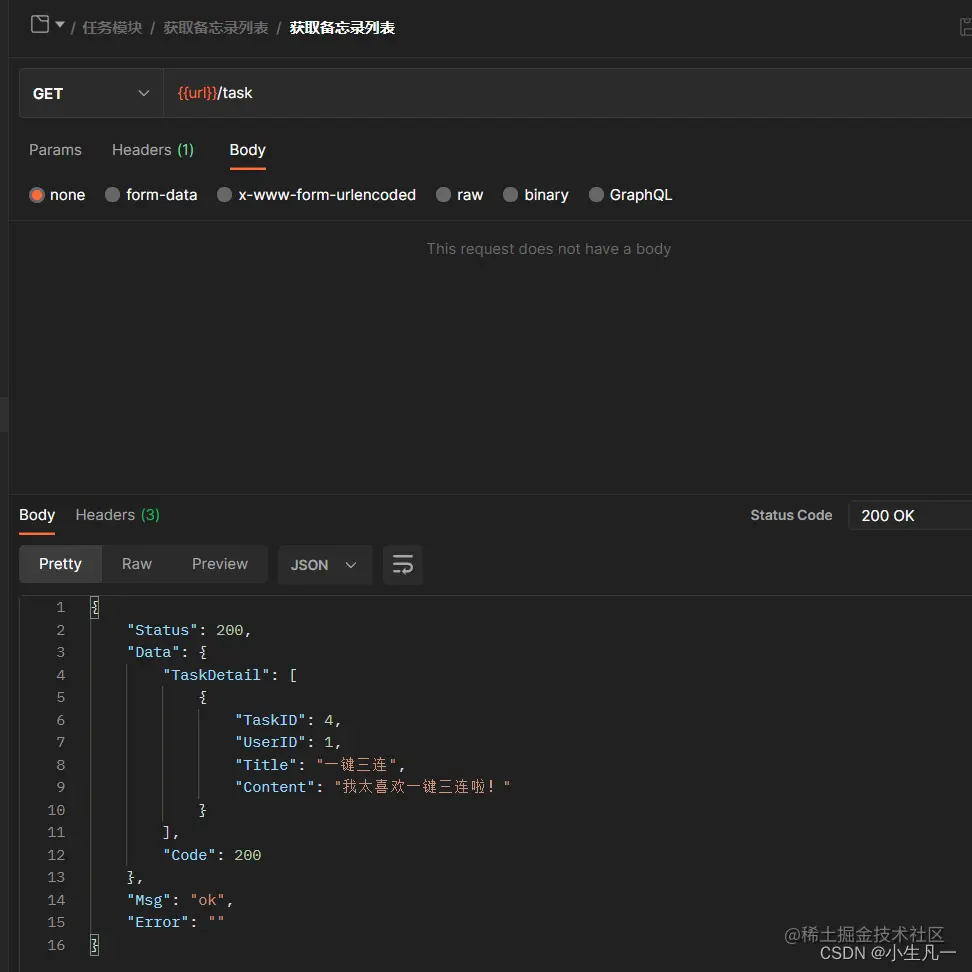Image resolution: width=972 pixels, height=972 pixels.
Task: Switch to the request Headers (1) tab
Action: pyautogui.click(x=152, y=150)
